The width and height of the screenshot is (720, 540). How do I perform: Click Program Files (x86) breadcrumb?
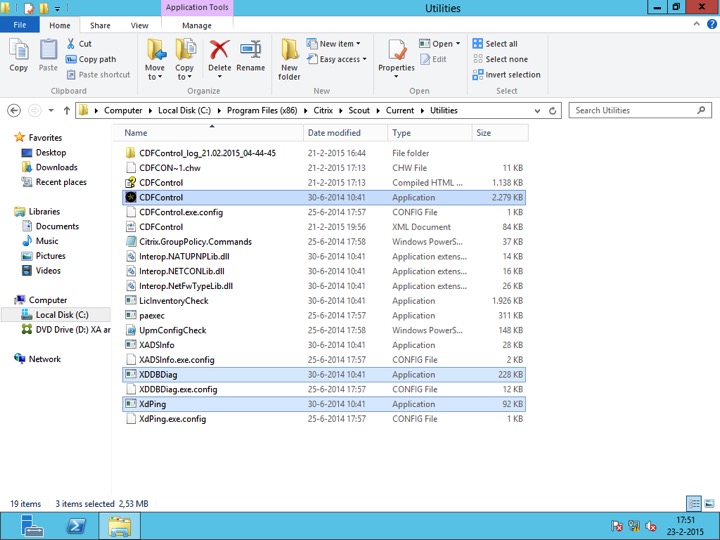pos(262,110)
